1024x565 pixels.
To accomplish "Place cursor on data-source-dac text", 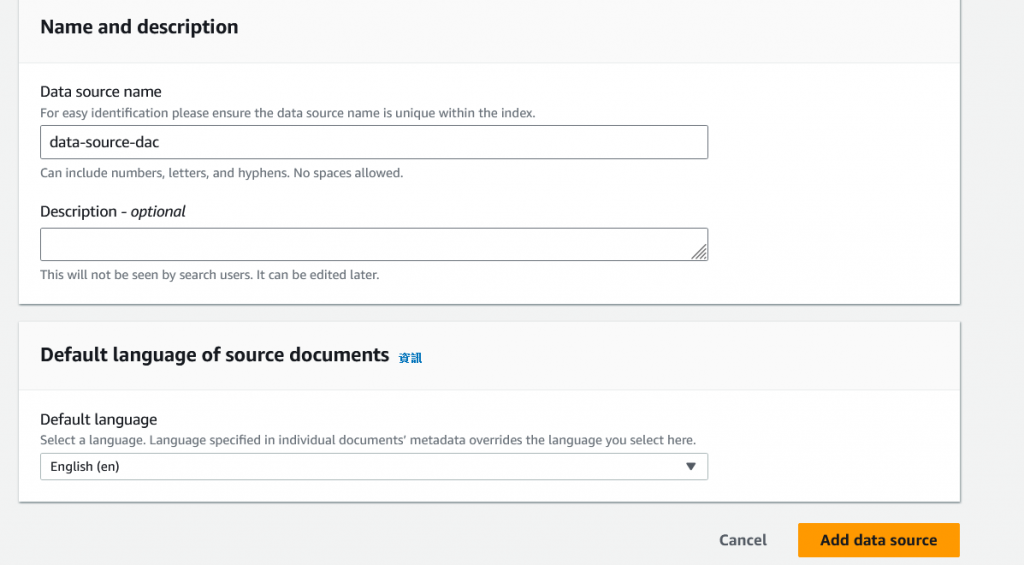I will 104,142.
